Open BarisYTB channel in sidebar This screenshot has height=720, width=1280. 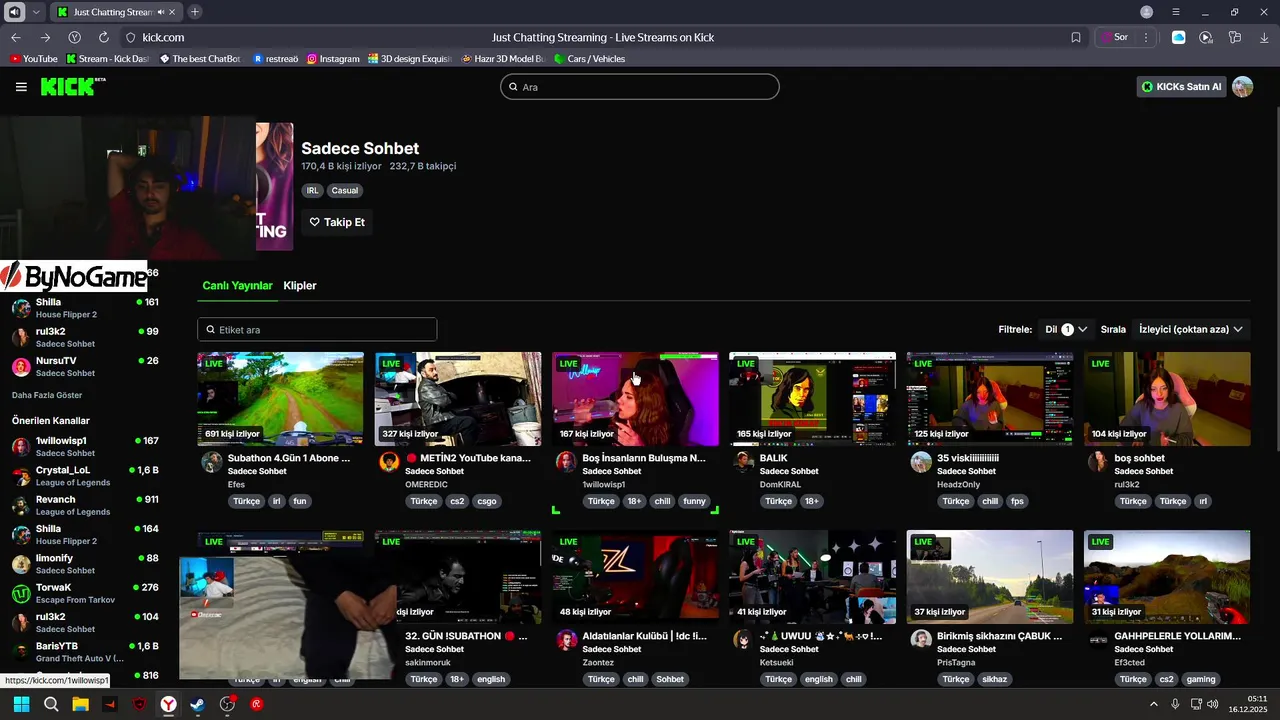click(x=85, y=652)
